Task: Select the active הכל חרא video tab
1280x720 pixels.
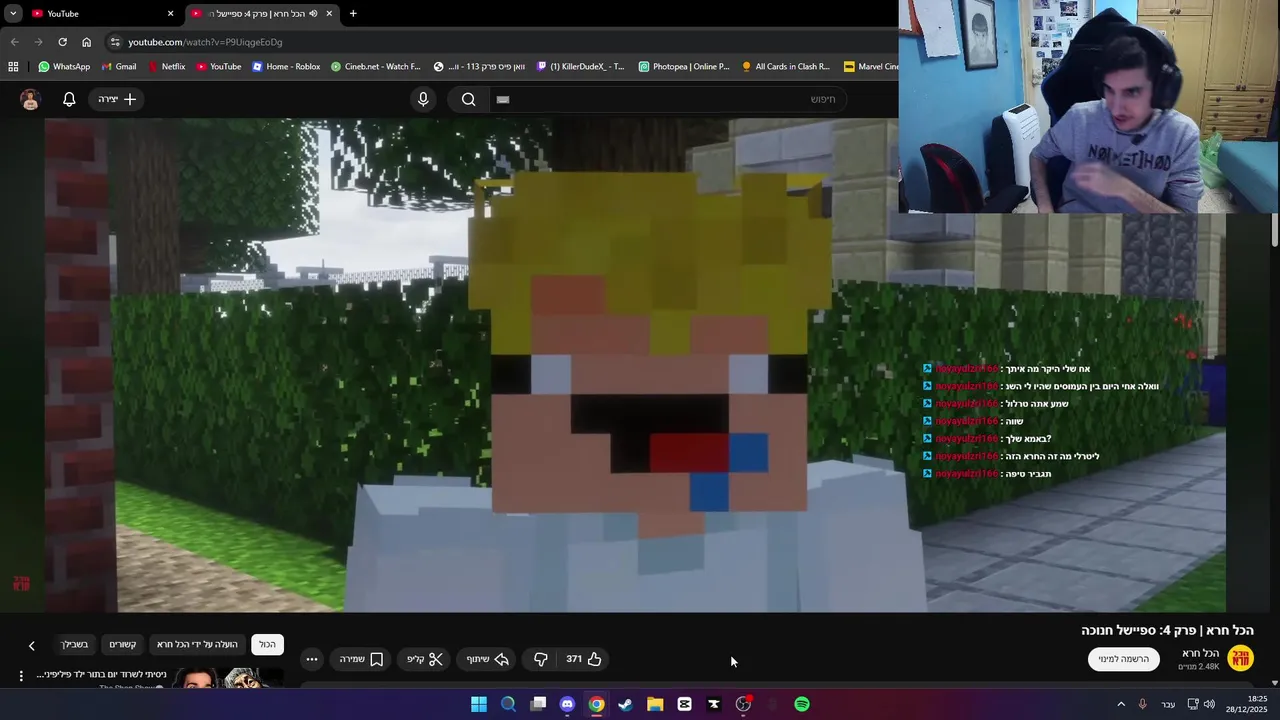Action: click(x=262, y=13)
